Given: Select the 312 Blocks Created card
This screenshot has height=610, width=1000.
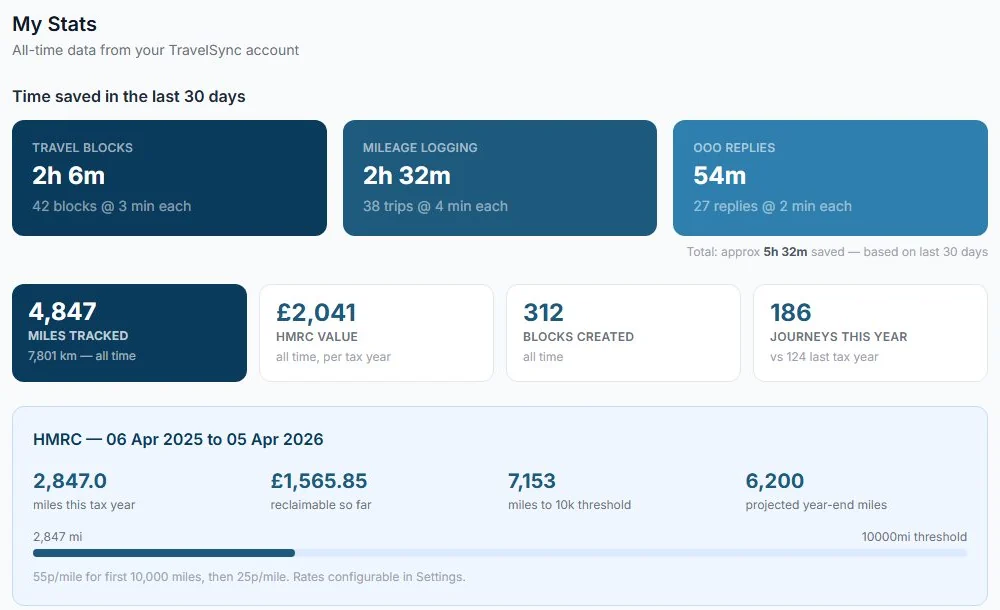Looking at the screenshot, I should (623, 333).
